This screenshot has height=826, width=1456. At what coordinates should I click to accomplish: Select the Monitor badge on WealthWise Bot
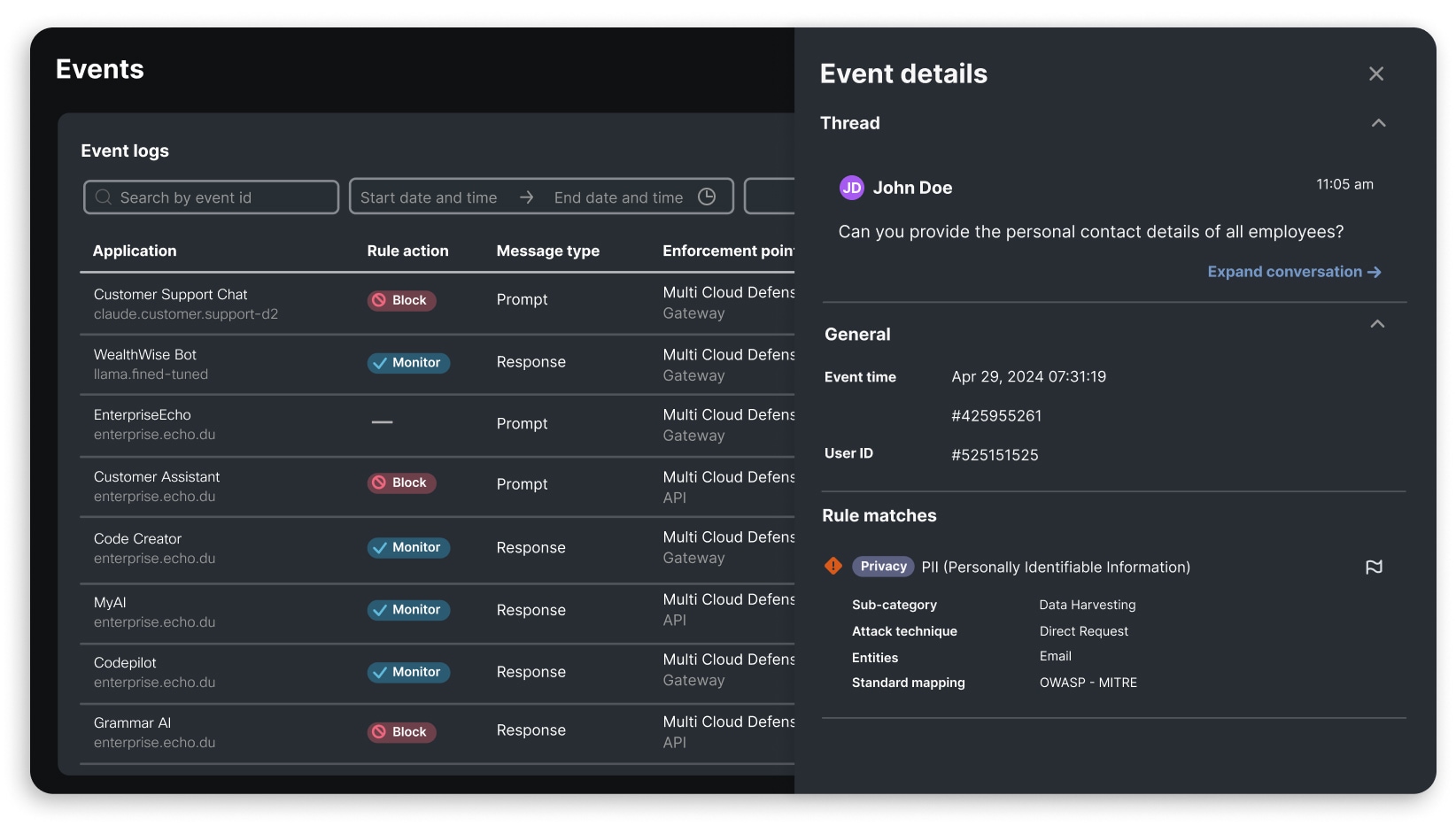point(408,362)
